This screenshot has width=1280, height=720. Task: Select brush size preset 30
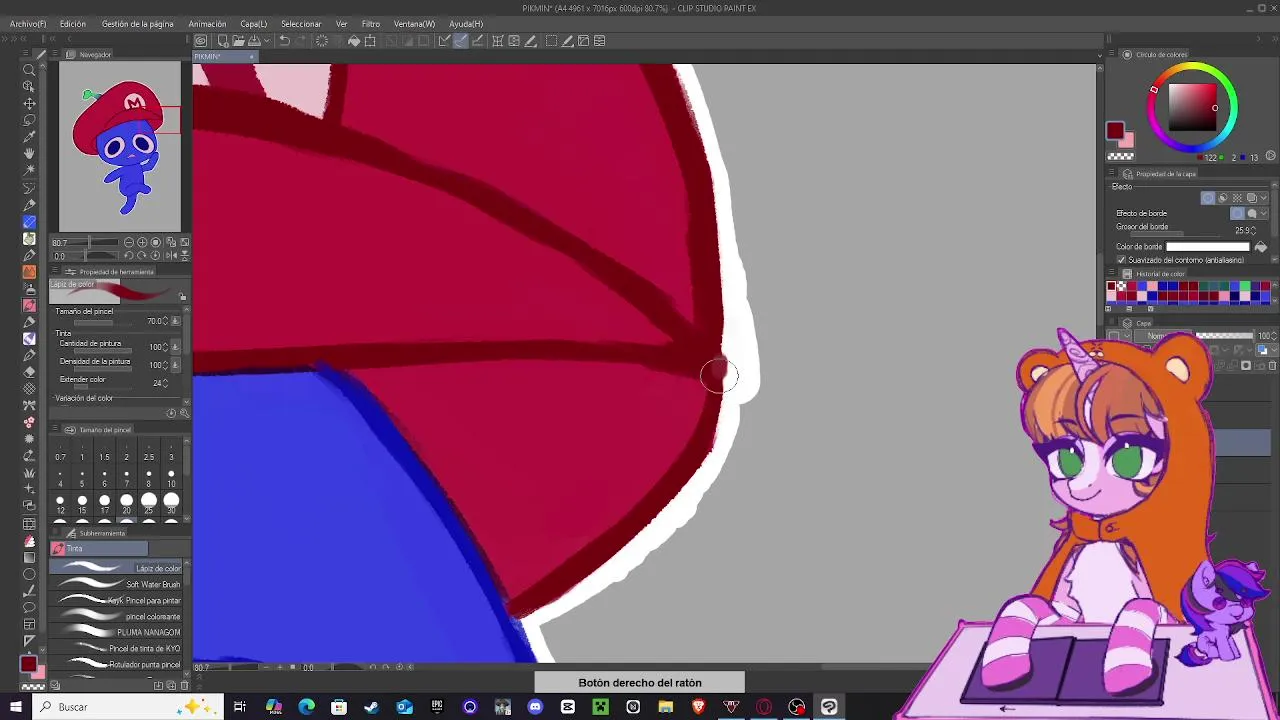(x=171, y=503)
